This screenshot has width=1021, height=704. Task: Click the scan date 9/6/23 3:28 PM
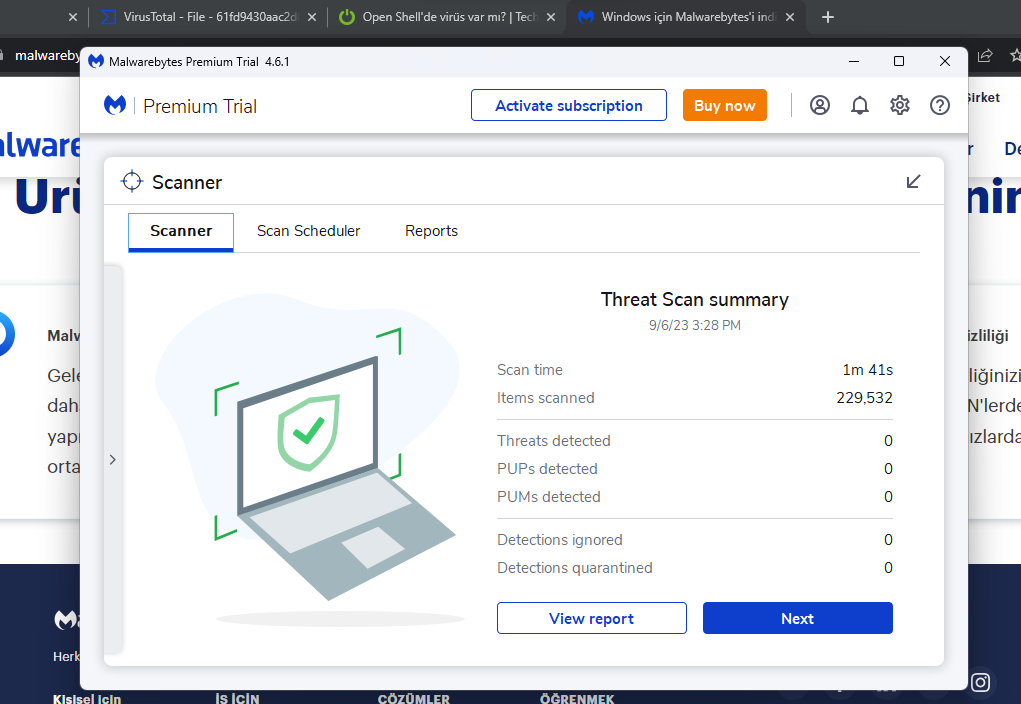(x=694, y=326)
